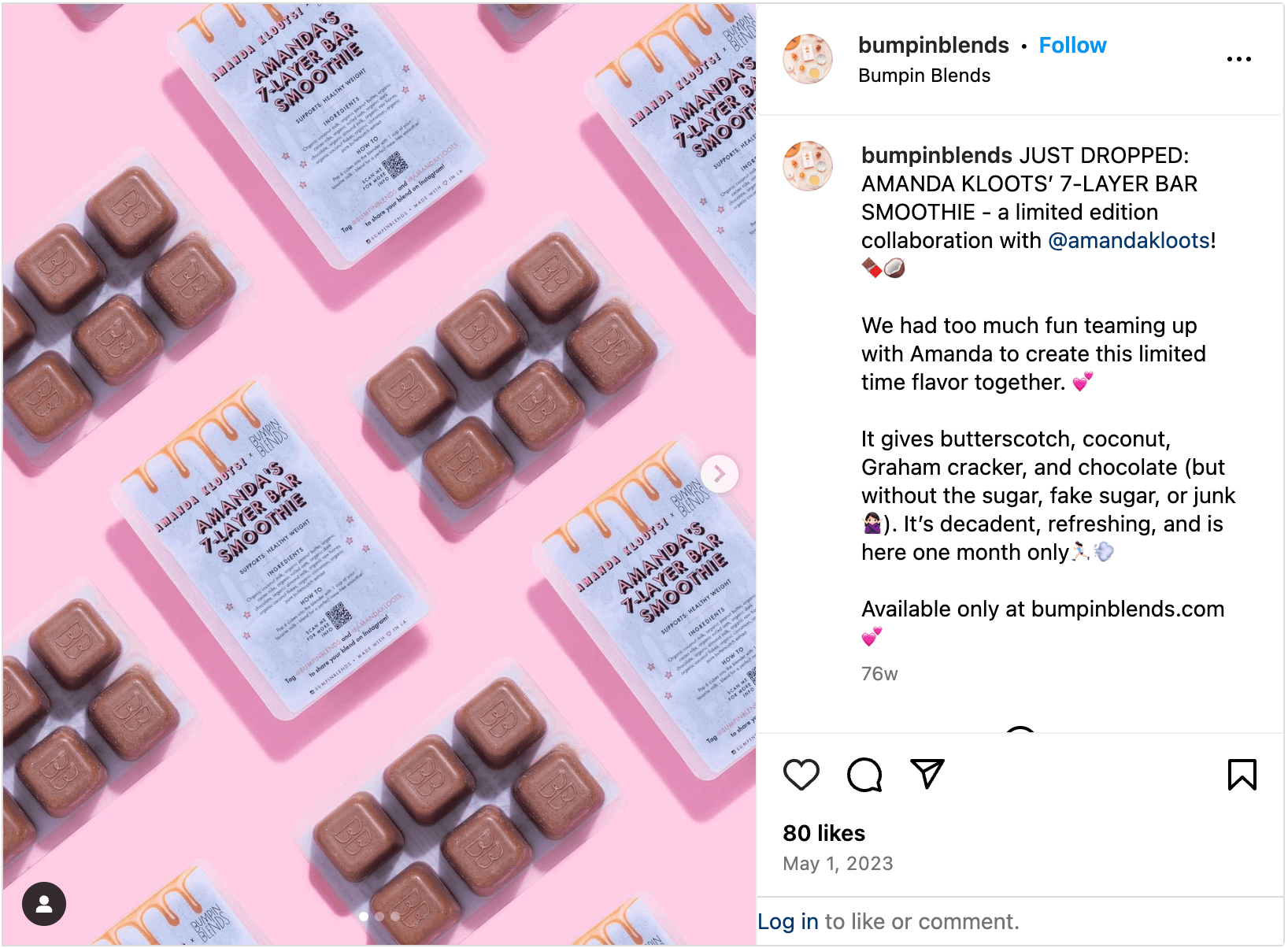Image resolution: width=1288 pixels, height=948 pixels.
Task: Open the May 1, 2023 post date
Action: coord(838,864)
